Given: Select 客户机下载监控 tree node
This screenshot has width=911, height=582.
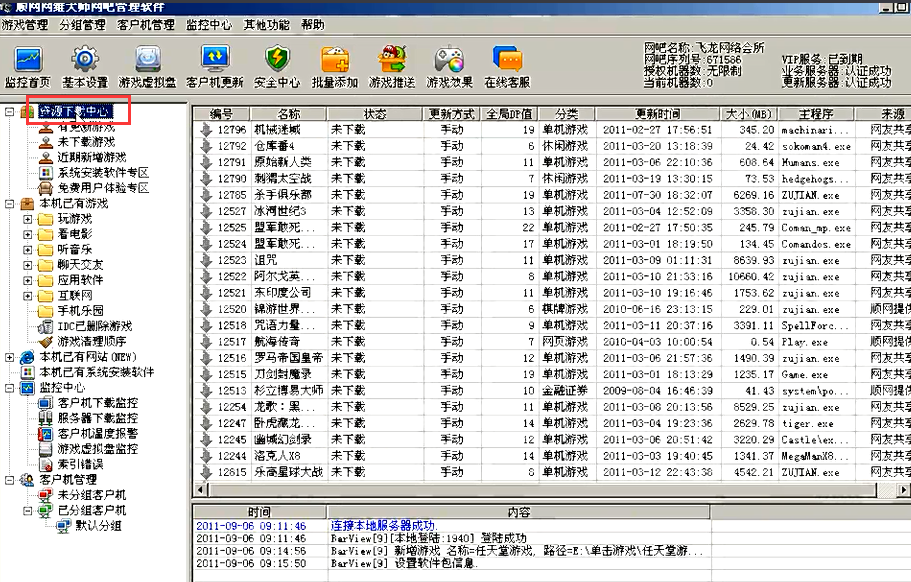Looking at the screenshot, I should pyautogui.click(x=98, y=403).
